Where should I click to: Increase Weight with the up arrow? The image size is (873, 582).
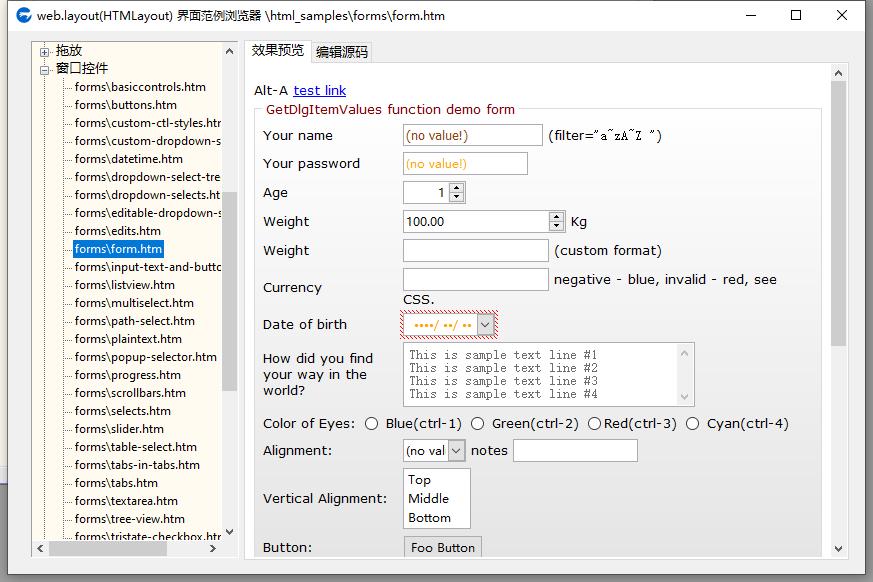pyautogui.click(x=557, y=217)
